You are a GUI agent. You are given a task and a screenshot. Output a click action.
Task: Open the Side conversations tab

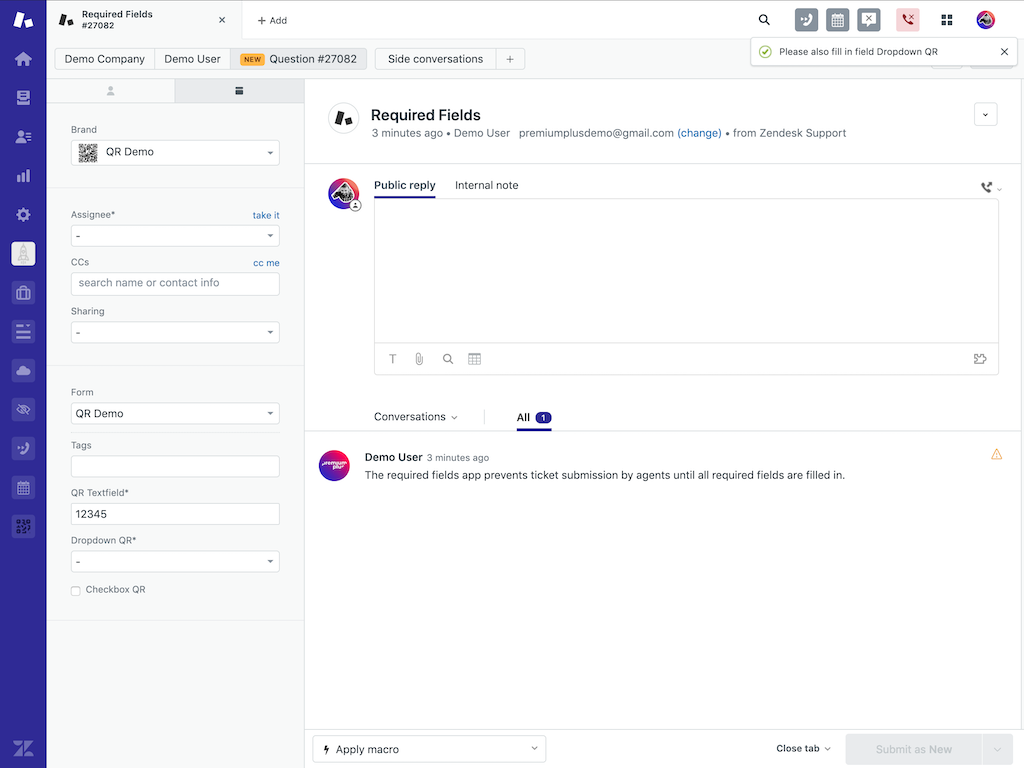click(435, 59)
